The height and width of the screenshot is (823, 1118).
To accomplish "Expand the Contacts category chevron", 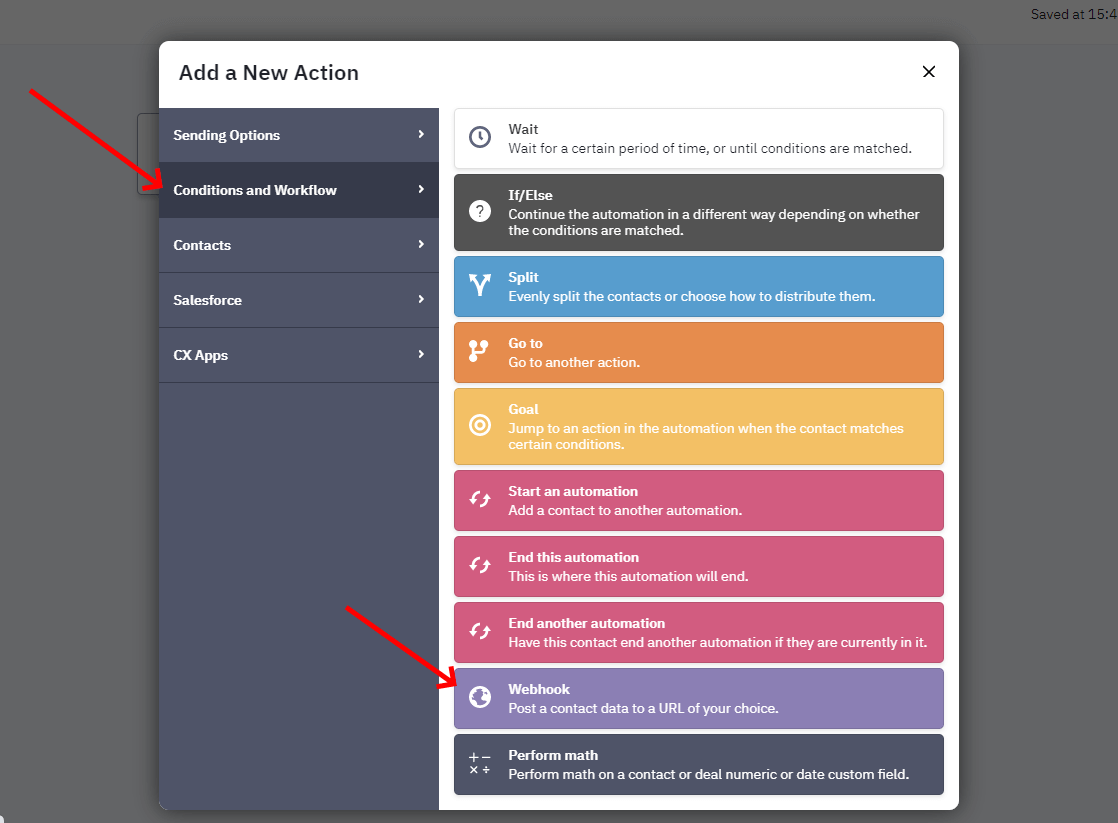I will [421, 245].
